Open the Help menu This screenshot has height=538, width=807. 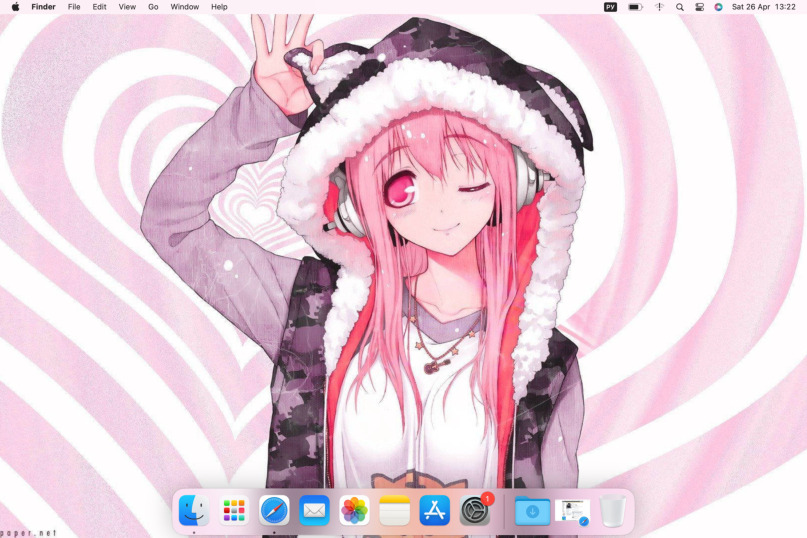(219, 7)
